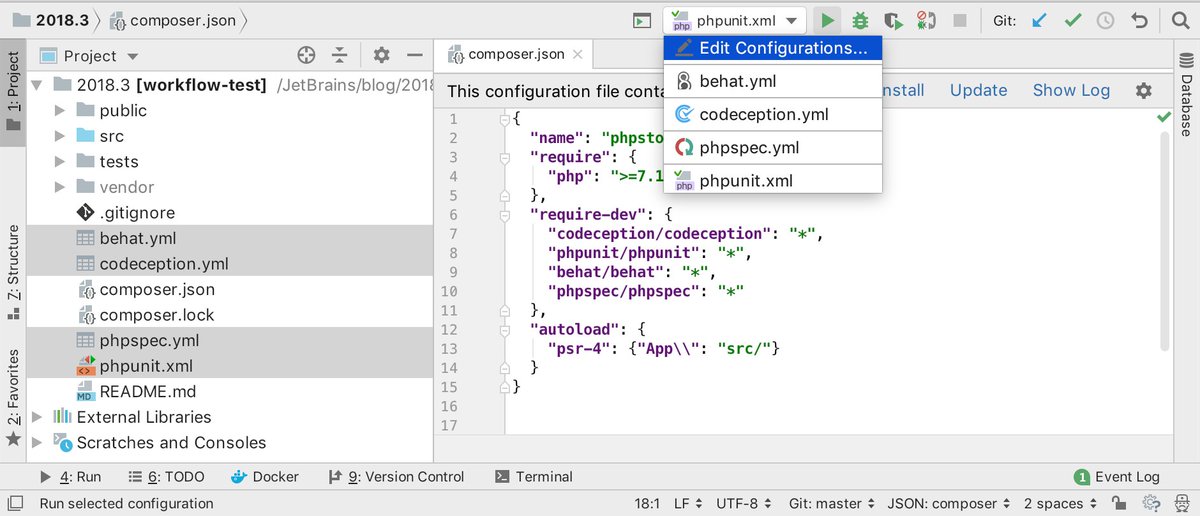Click the Update link in notification bar
The height and width of the screenshot is (516, 1200).
pos(978,90)
